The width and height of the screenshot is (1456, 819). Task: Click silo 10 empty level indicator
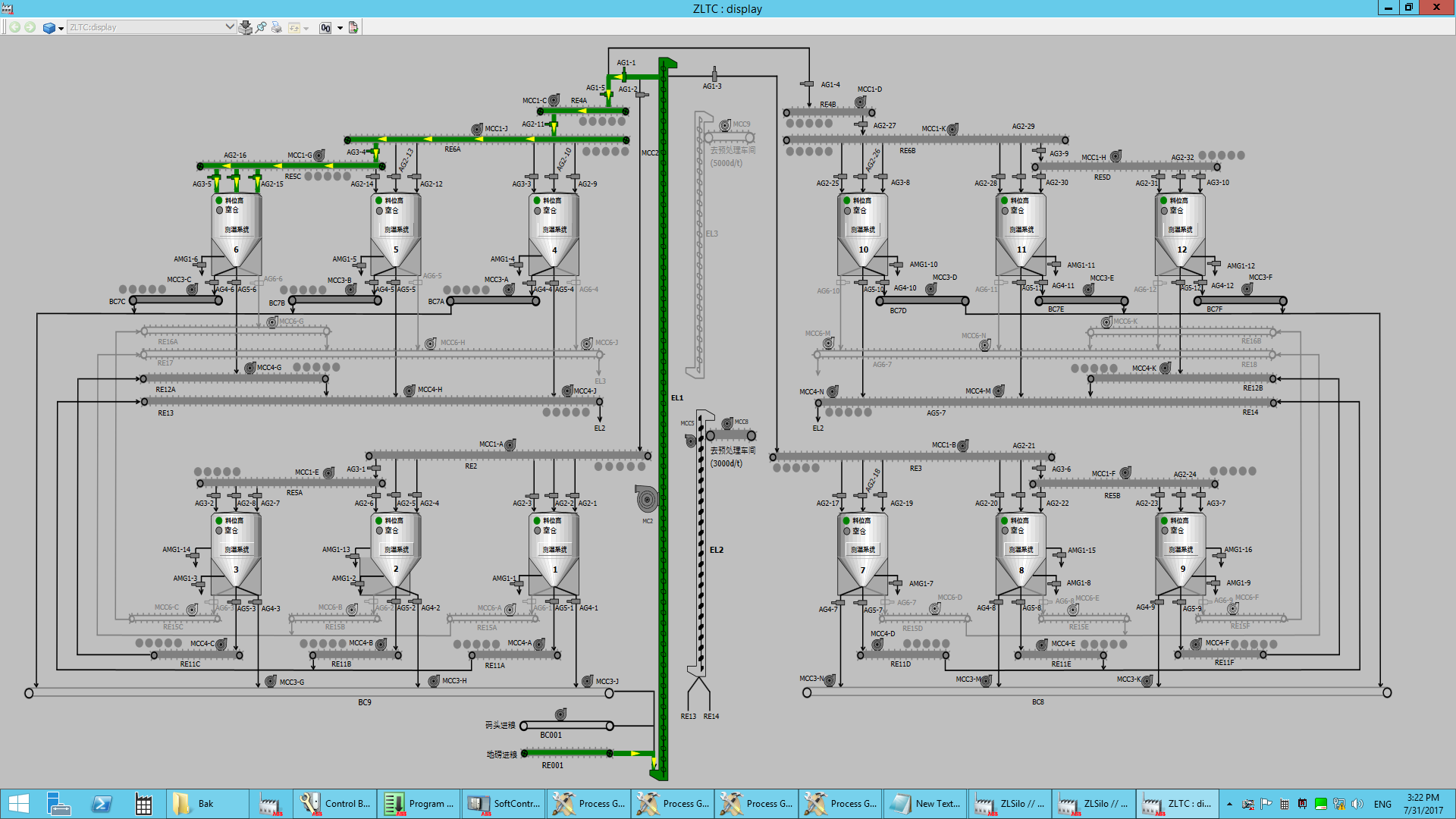(847, 211)
